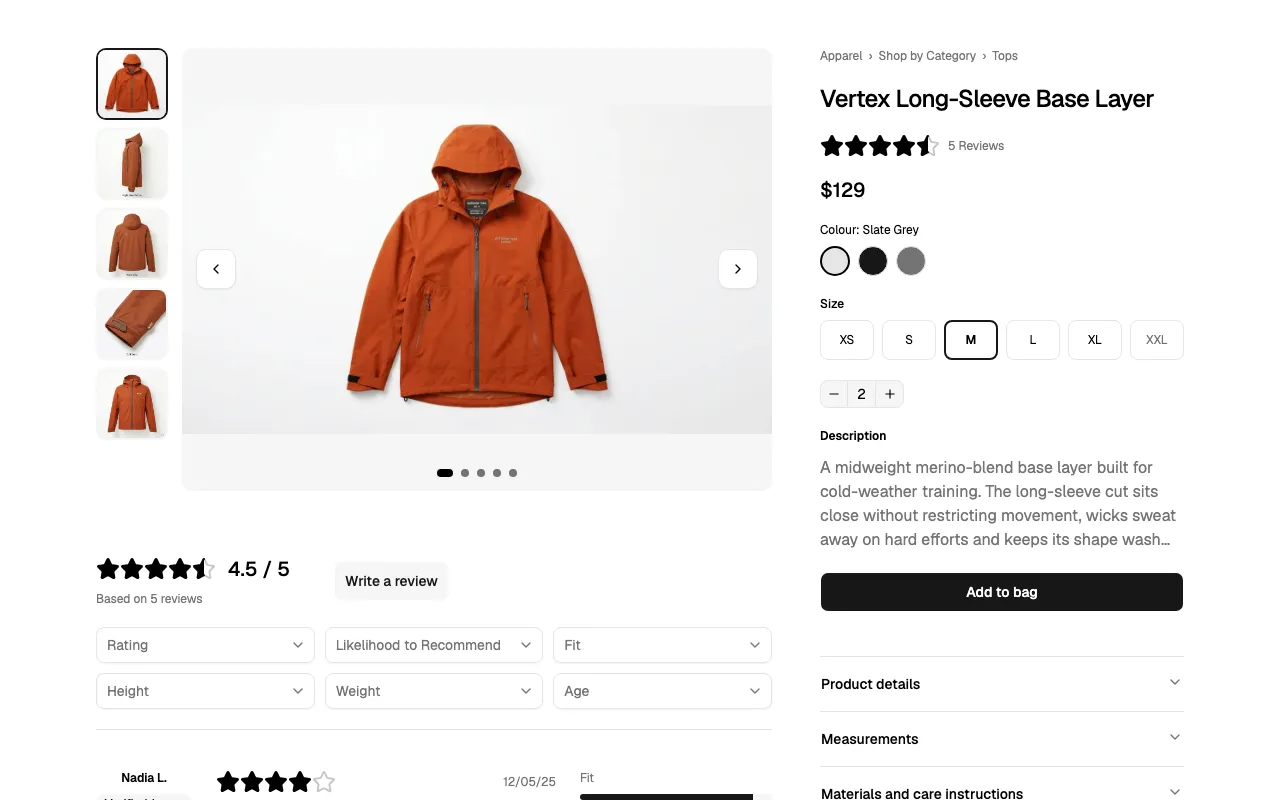Open the Likelihood to Recommend dropdown
The width and height of the screenshot is (1280, 800).
pyautogui.click(x=434, y=645)
